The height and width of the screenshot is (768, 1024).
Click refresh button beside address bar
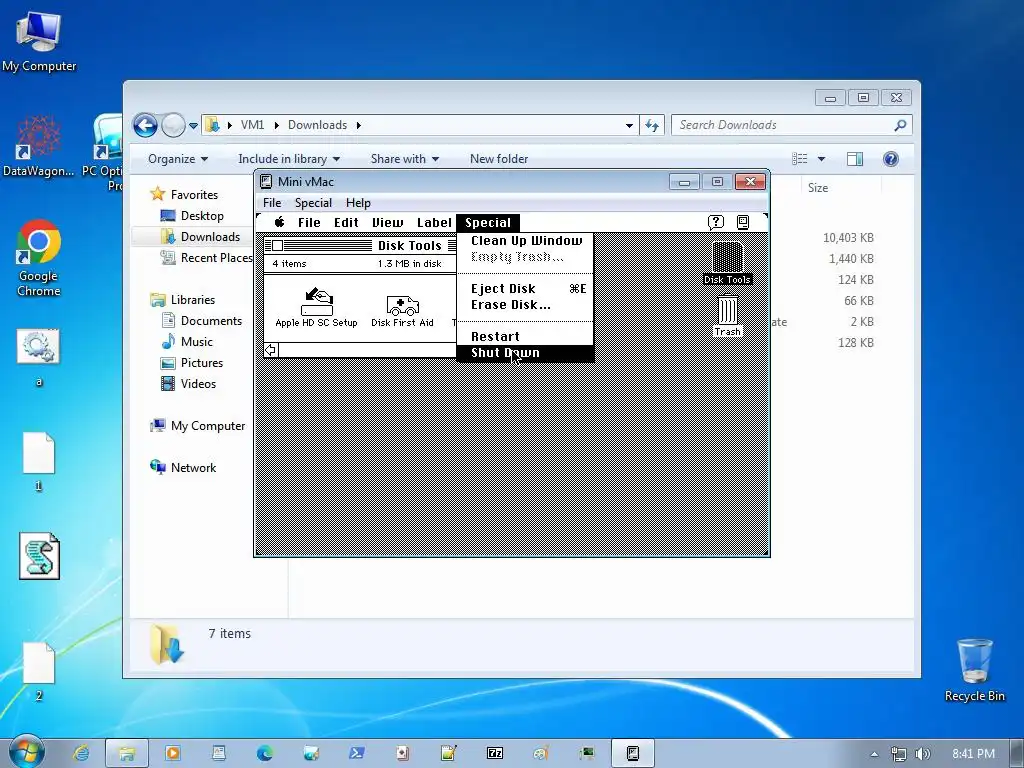652,125
